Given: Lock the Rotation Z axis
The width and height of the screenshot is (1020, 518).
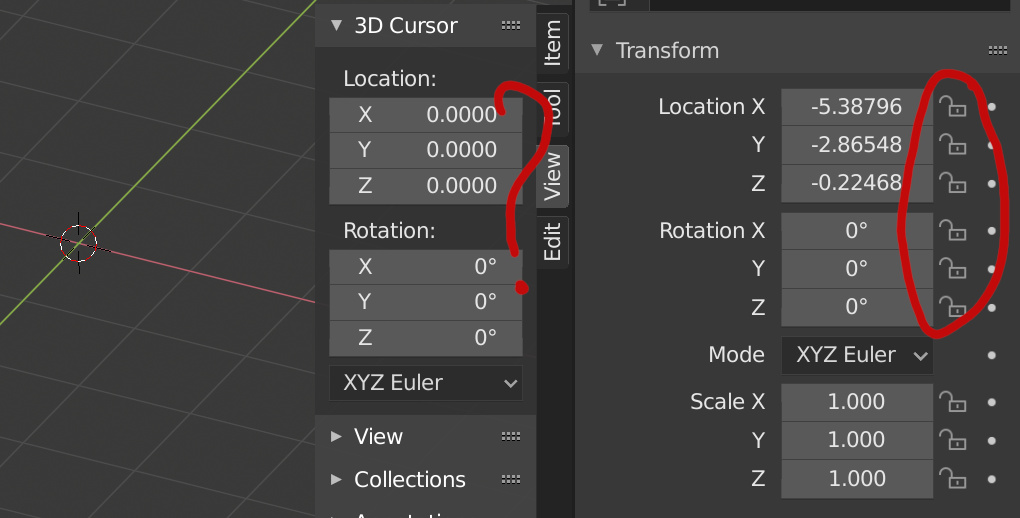Looking at the screenshot, I should (953, 307).
